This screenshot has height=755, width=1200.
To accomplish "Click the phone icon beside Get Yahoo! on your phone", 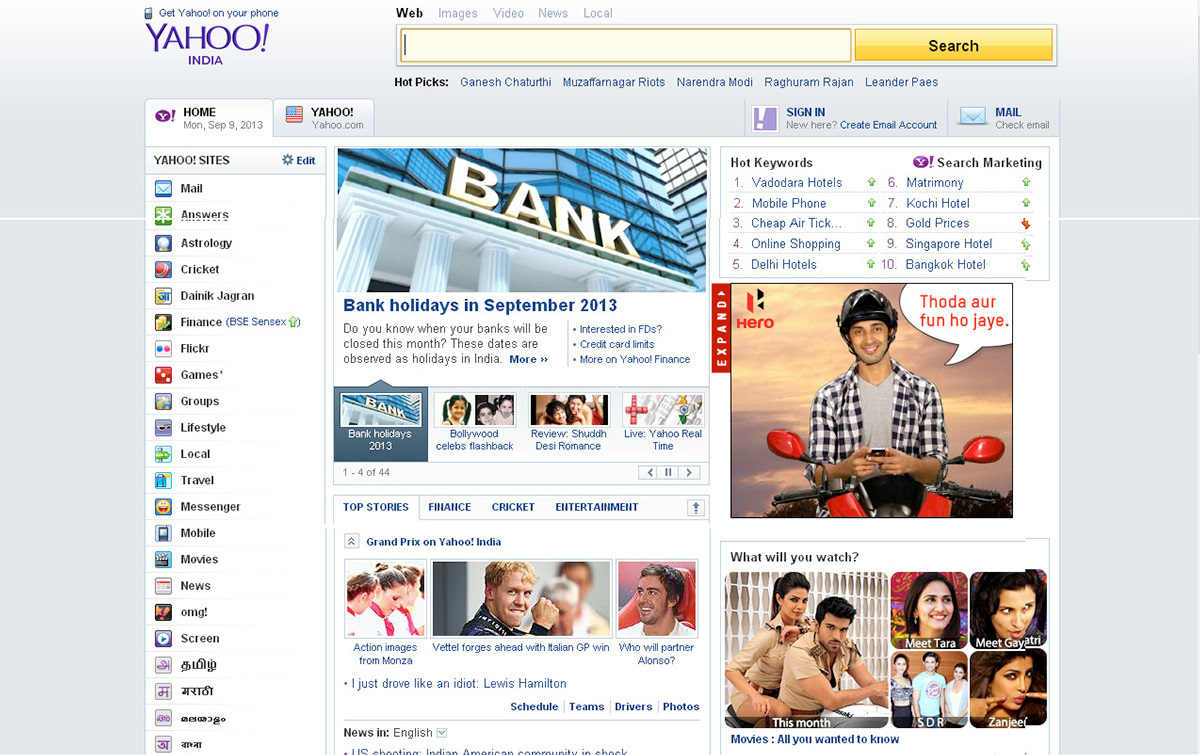I will coord(150,13).
